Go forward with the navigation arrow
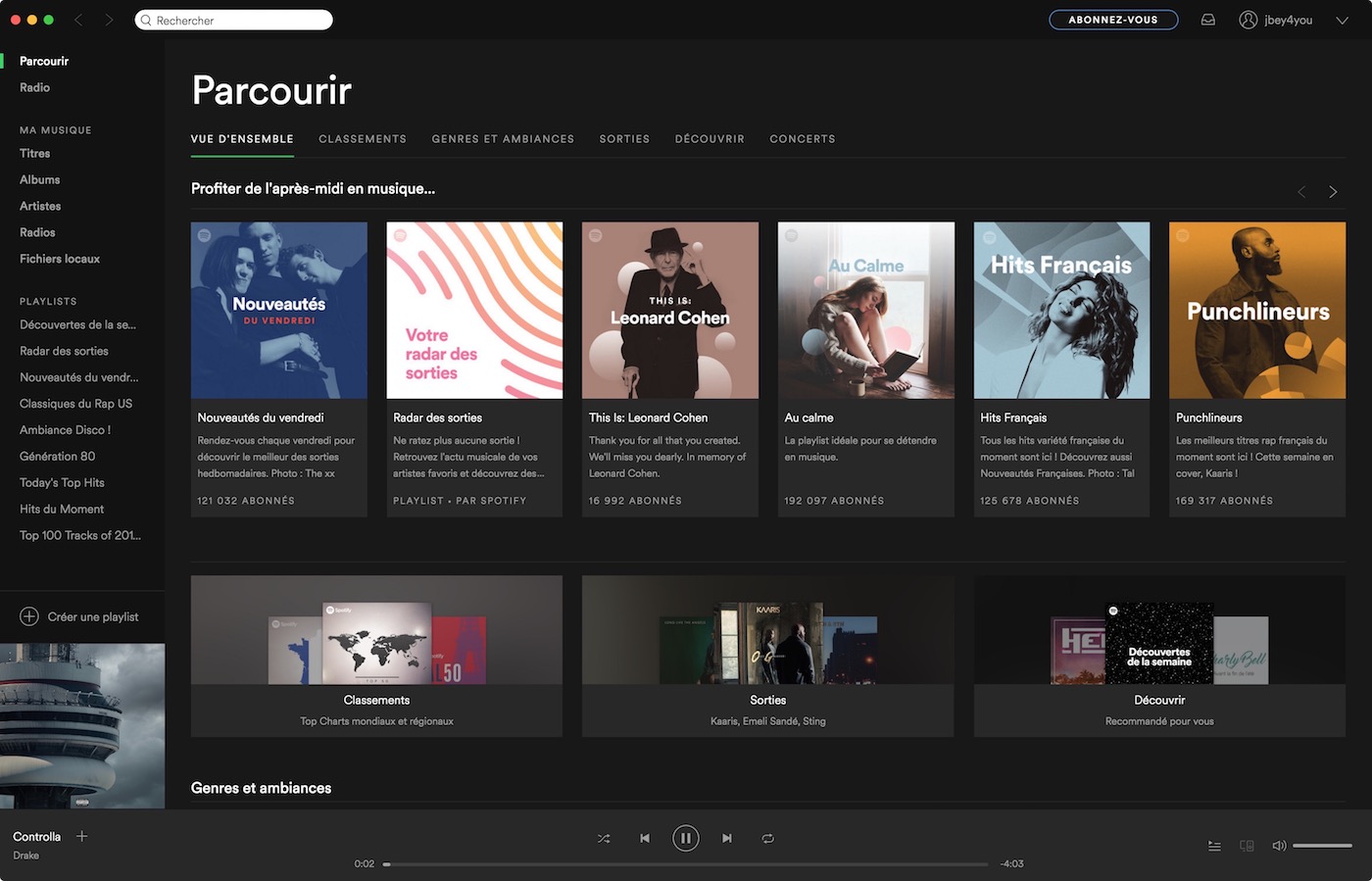The height and width of the screenshot is (881, 1372). point(109,20)
